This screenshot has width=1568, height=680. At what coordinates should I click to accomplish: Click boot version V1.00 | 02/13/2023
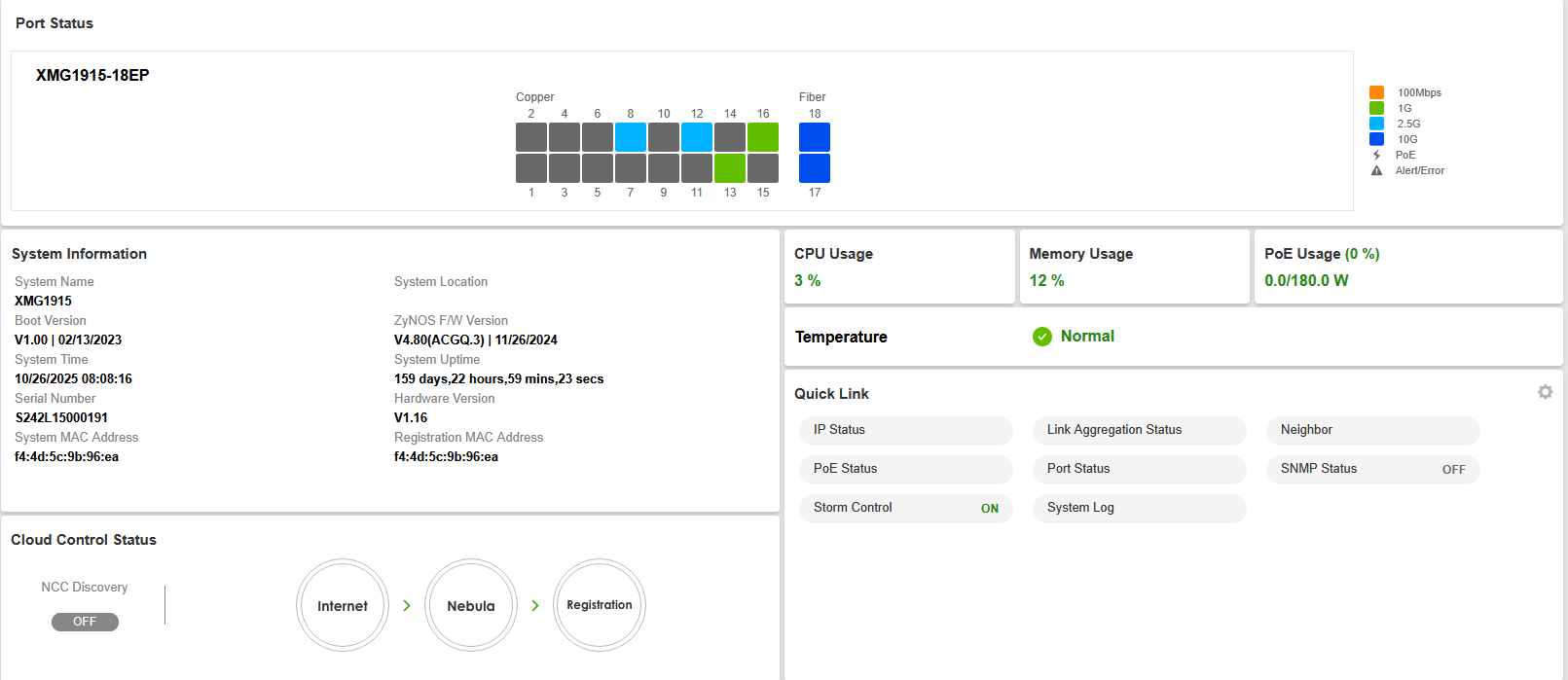[68, 340]
